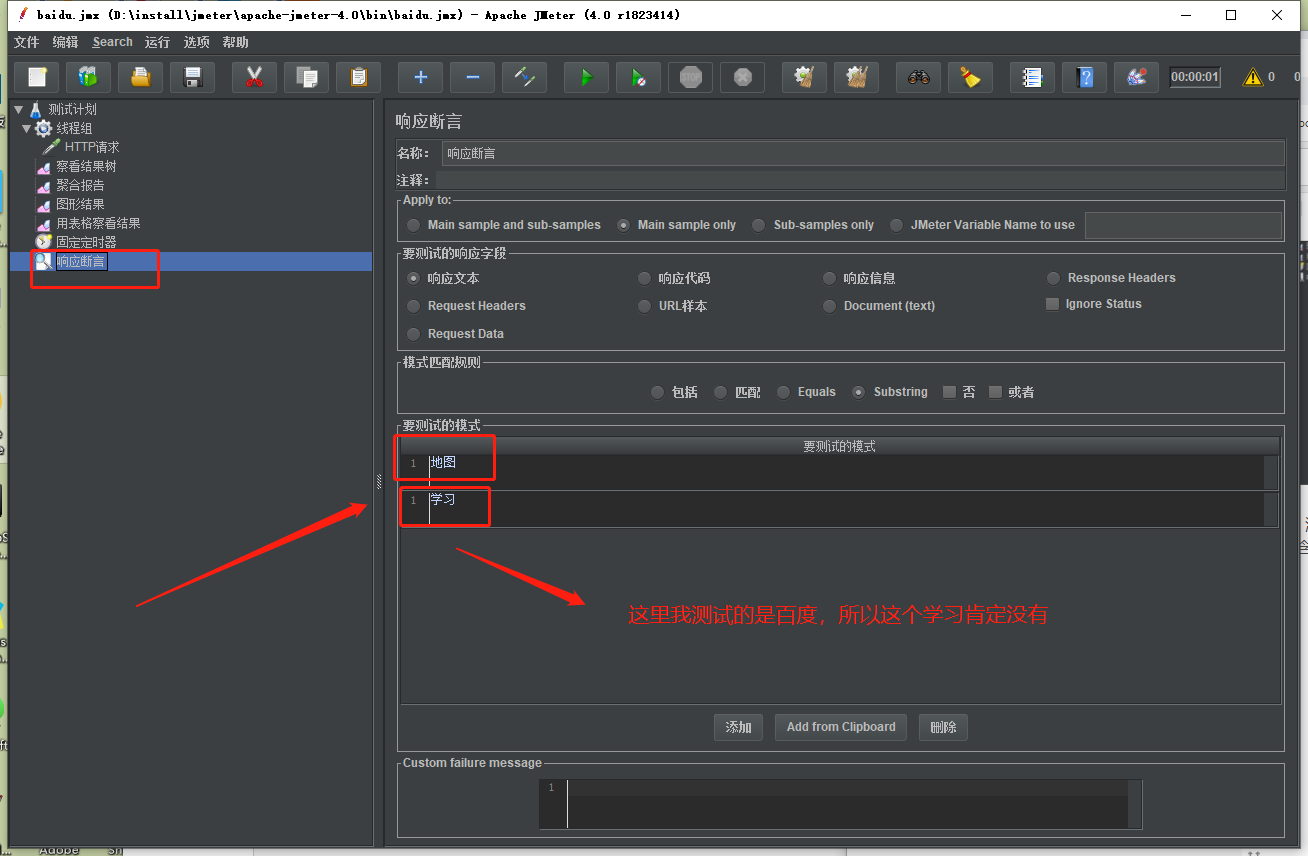Open the 编辑 menu

(x=65, y=42)
